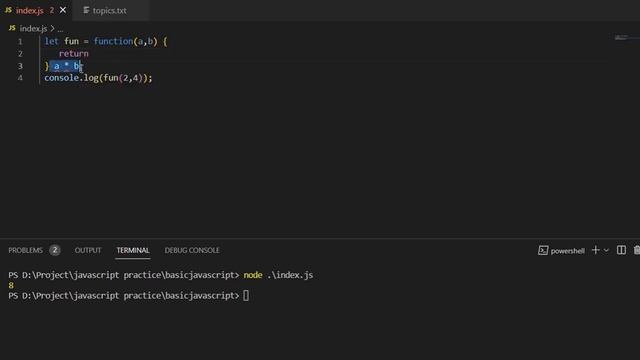Click index.js in the breadcrumb path
640x360 pixels.
[33, 29]
